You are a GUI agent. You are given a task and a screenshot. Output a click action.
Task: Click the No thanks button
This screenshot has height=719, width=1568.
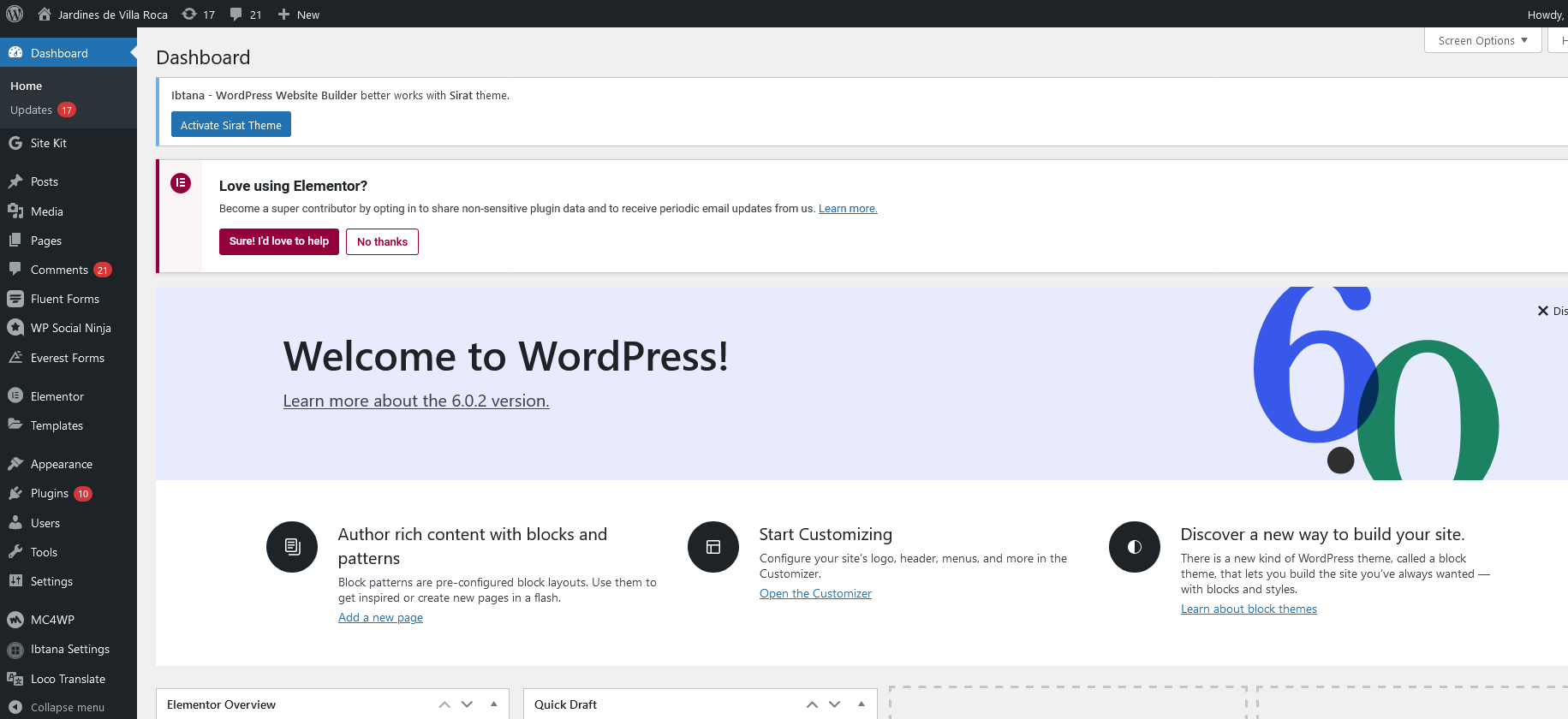point(382,241)
